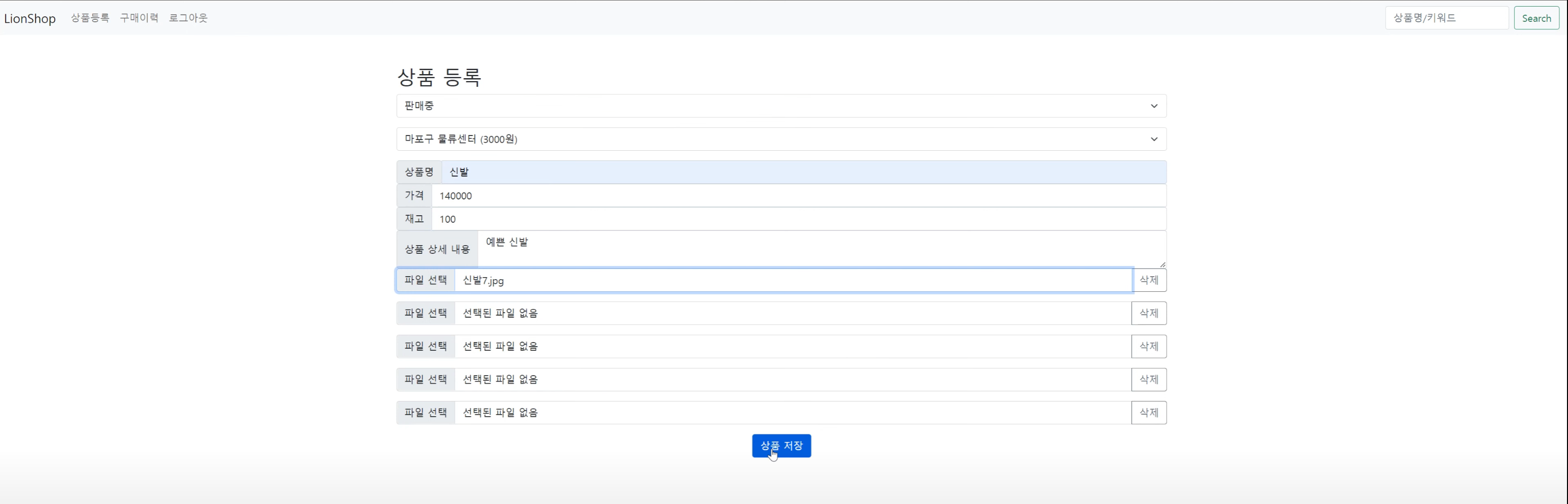Click the second 파일 선택 button
This screenshot has width=1568, height=504.
426,313
